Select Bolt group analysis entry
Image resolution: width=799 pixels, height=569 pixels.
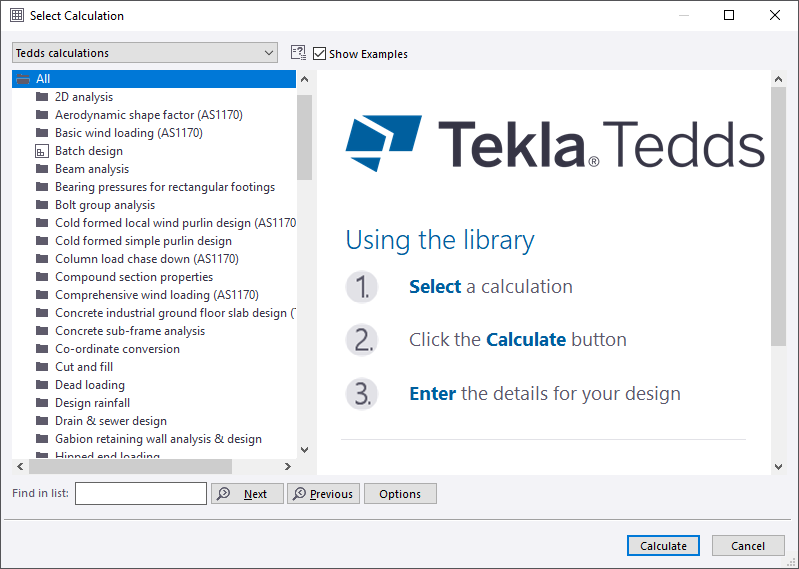pyautogui.click(x=105, y=205)
